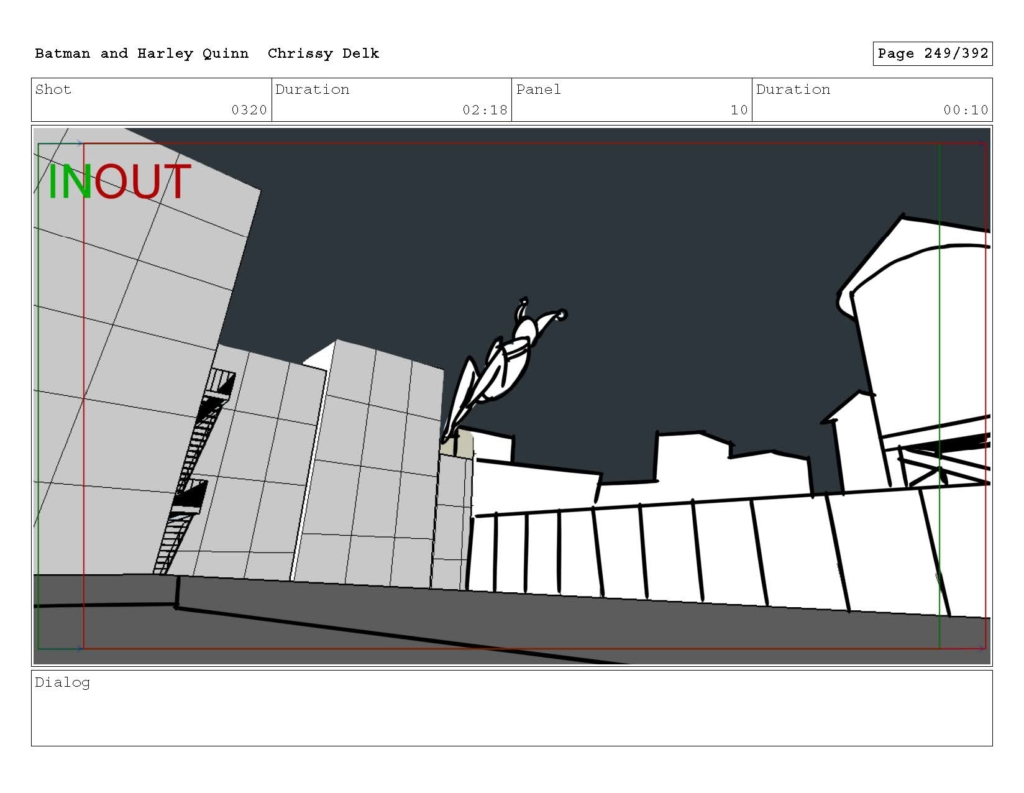Click the red 'OUT' camera label

(142, 182)
